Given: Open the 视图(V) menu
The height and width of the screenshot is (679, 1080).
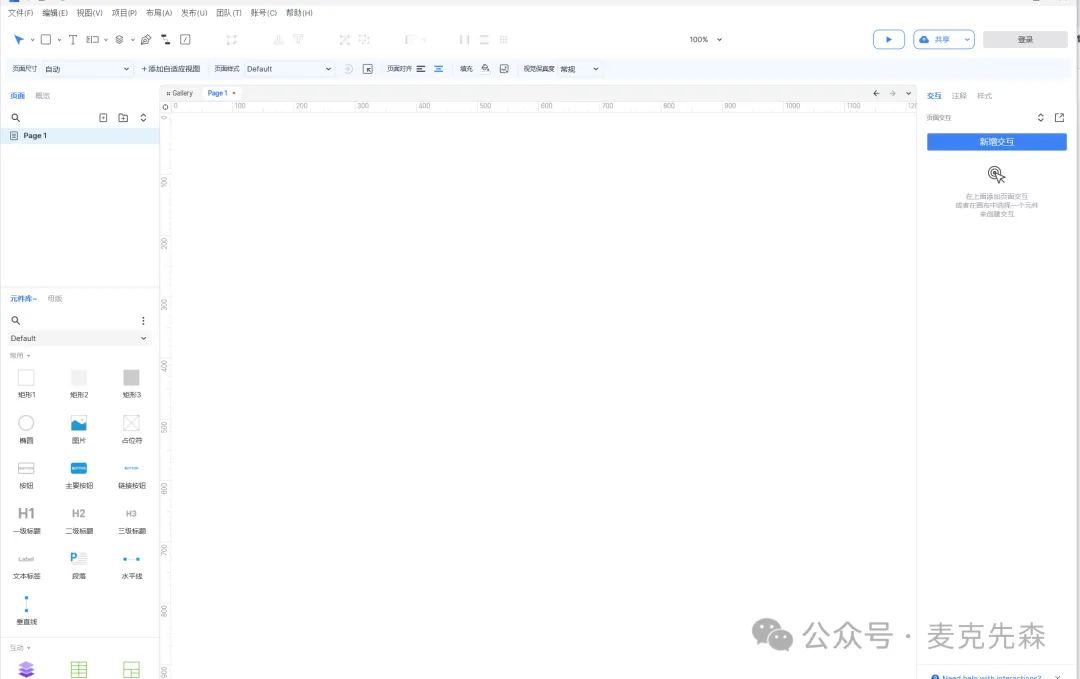Looking at the screenshot, I should 90,13.
